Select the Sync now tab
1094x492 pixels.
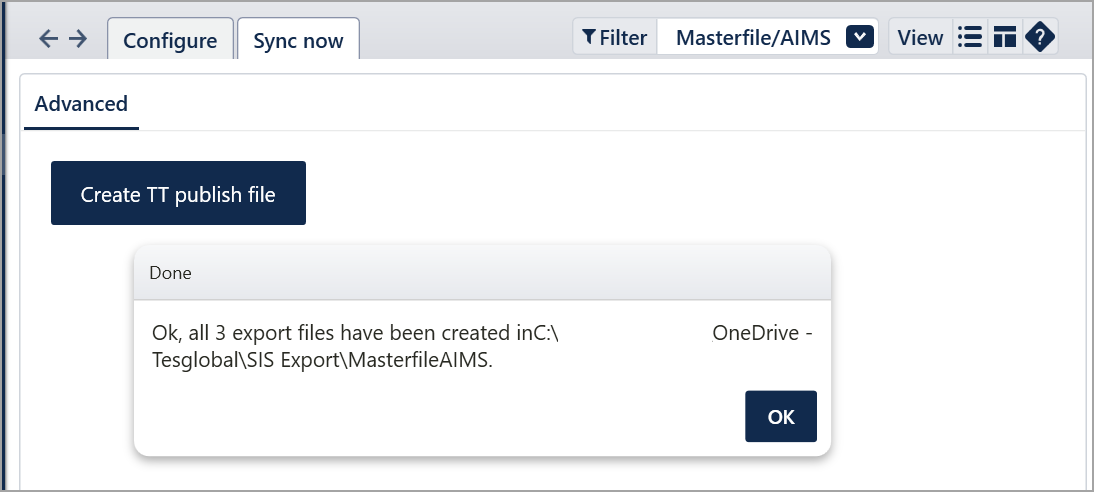tap(298, 39)
